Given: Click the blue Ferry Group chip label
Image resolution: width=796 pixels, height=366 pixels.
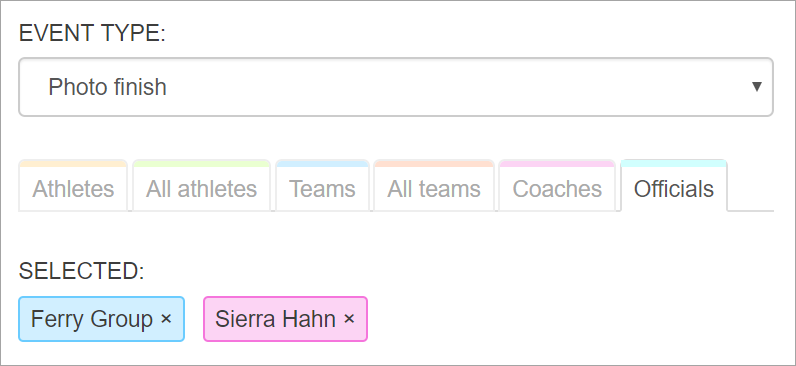Looking at the screenshot, I should click(92, 319).
